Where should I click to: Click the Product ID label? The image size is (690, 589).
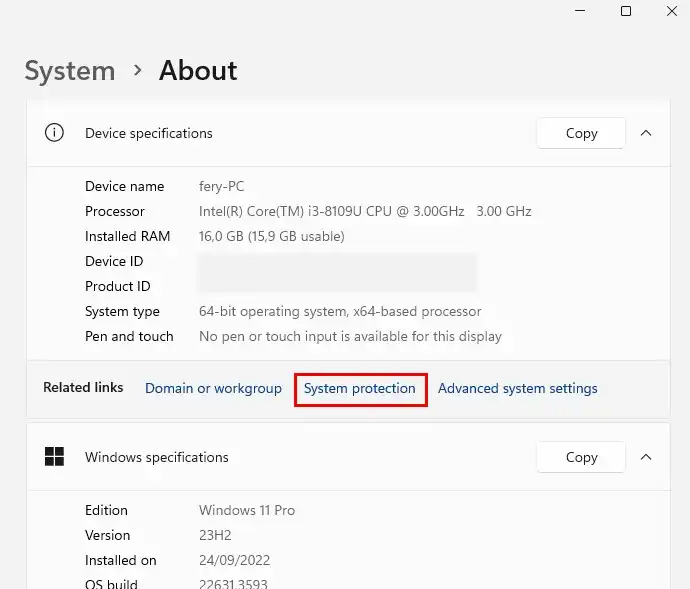(117, 287)
